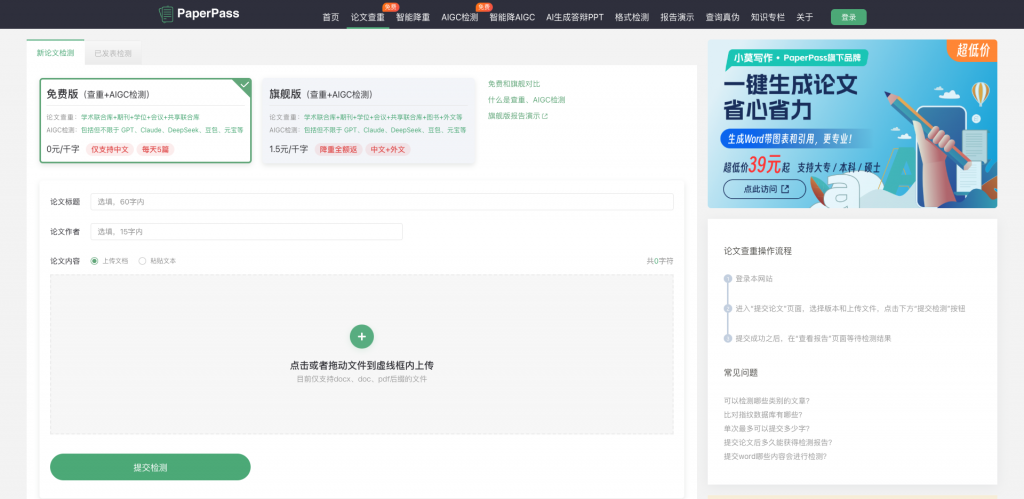Open FAQ 比对指纹数据库有哪些?

coord(763,414)
